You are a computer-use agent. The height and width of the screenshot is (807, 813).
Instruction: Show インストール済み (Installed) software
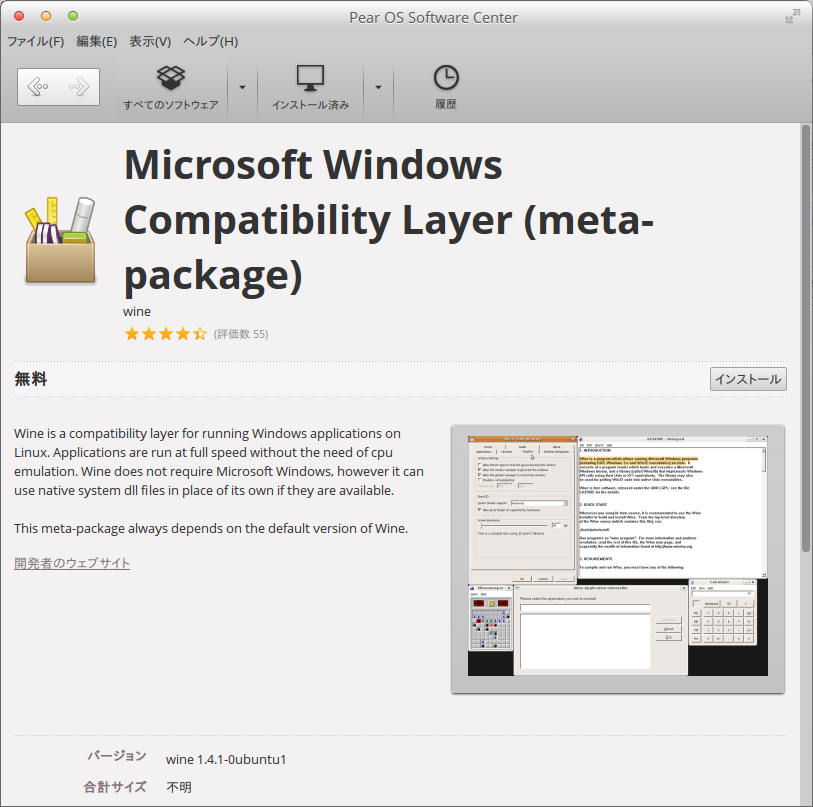tap(311, 88)
